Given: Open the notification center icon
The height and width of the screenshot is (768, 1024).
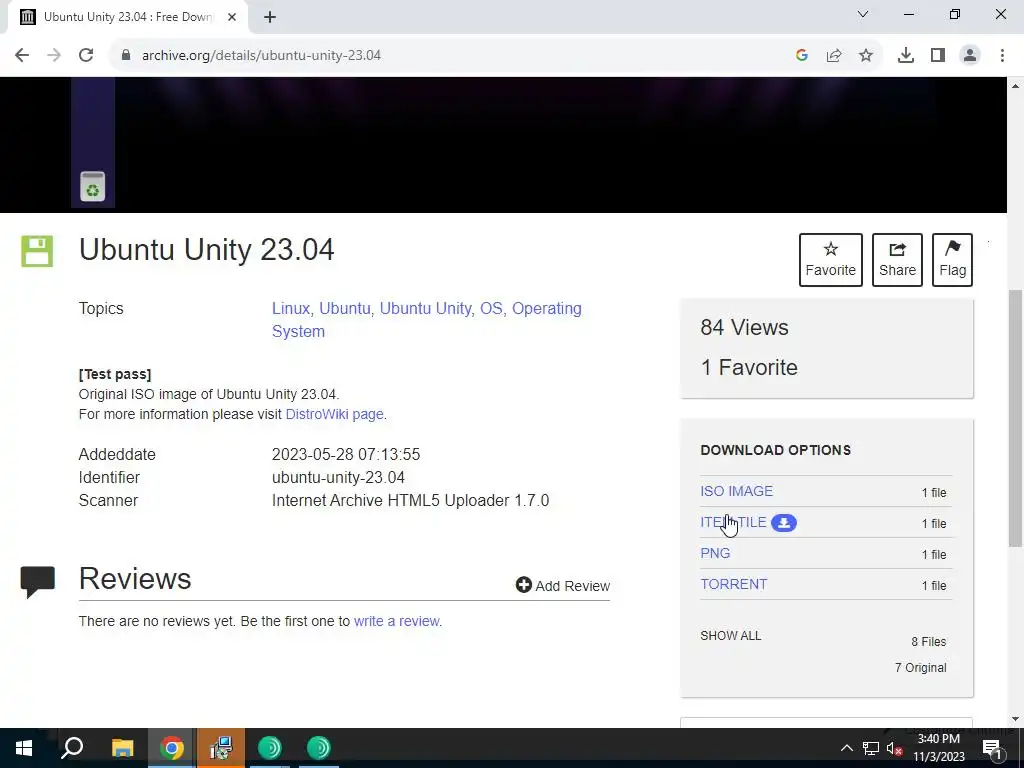Looking at the screenshot, I should [993, 748].
